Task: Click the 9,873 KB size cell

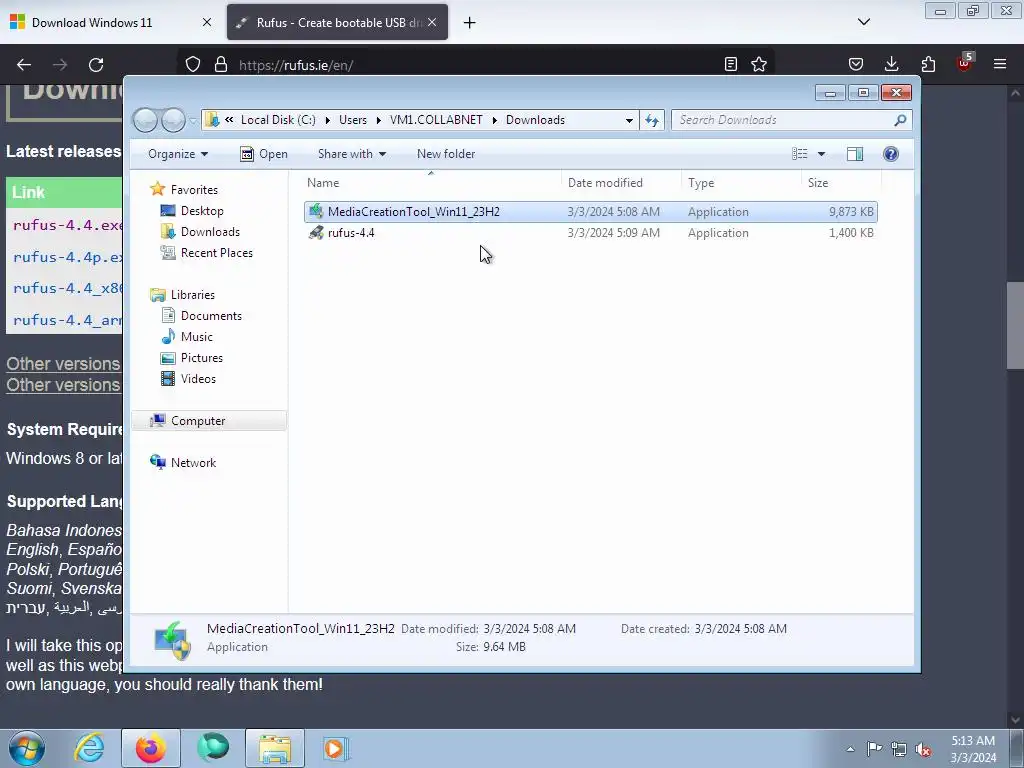Action: click(x=851, y=212)
